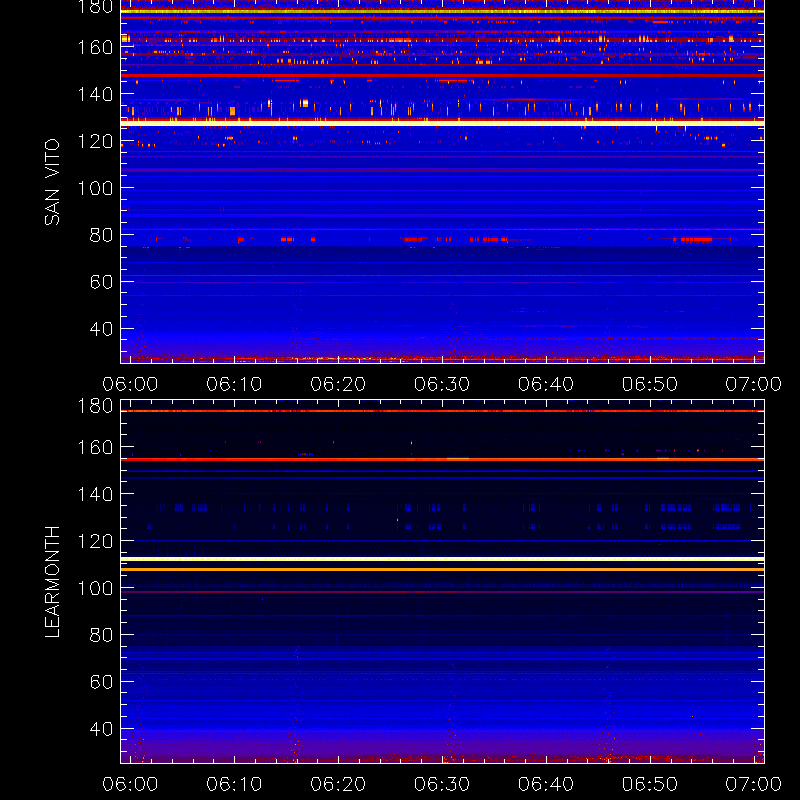Select the 80 tick label on San Vito plot

(x=101, y=235)
